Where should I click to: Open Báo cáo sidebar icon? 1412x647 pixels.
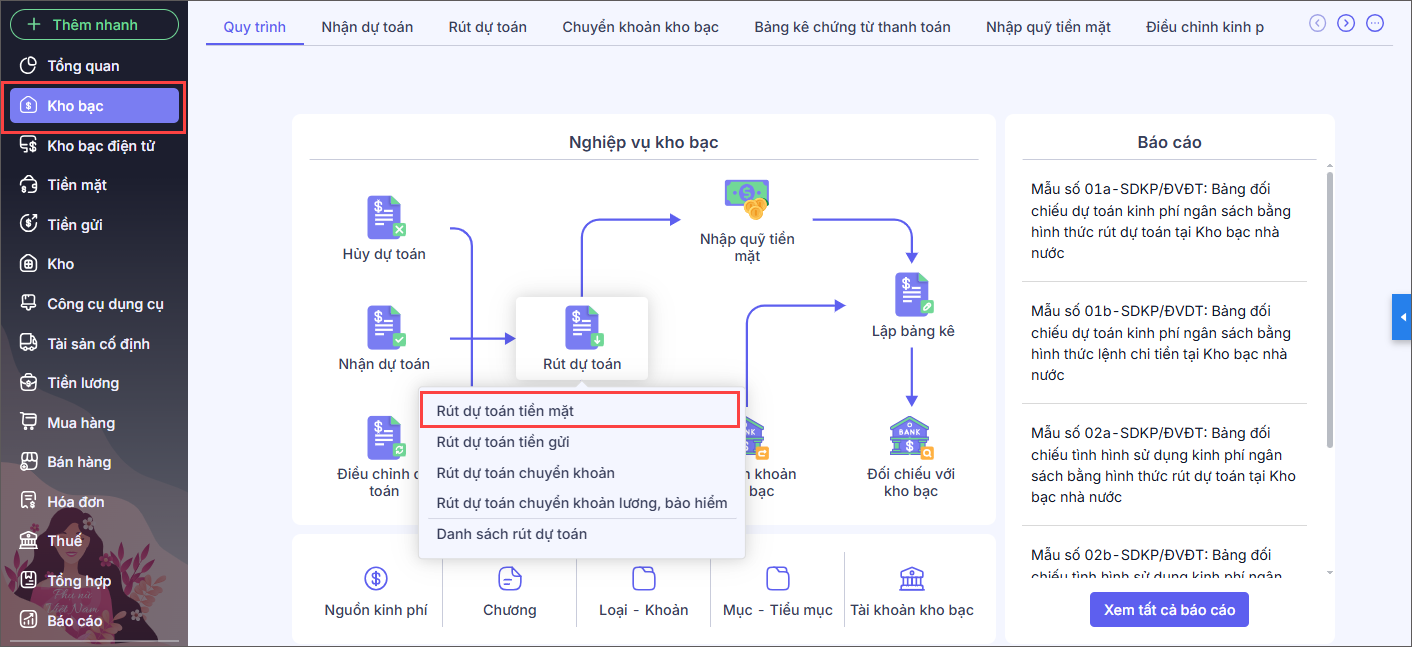30,621
